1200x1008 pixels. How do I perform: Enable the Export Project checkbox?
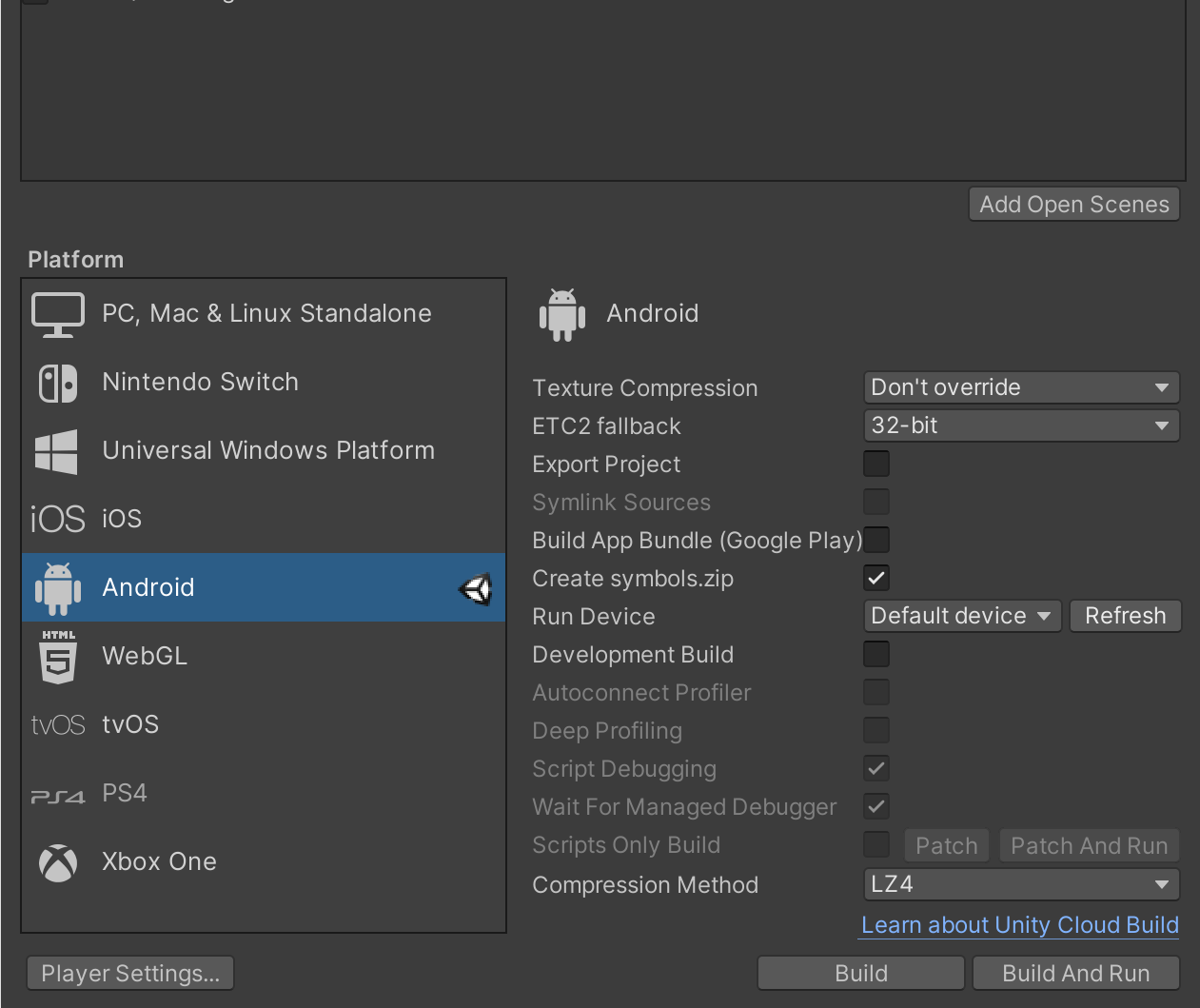point(876,464)
